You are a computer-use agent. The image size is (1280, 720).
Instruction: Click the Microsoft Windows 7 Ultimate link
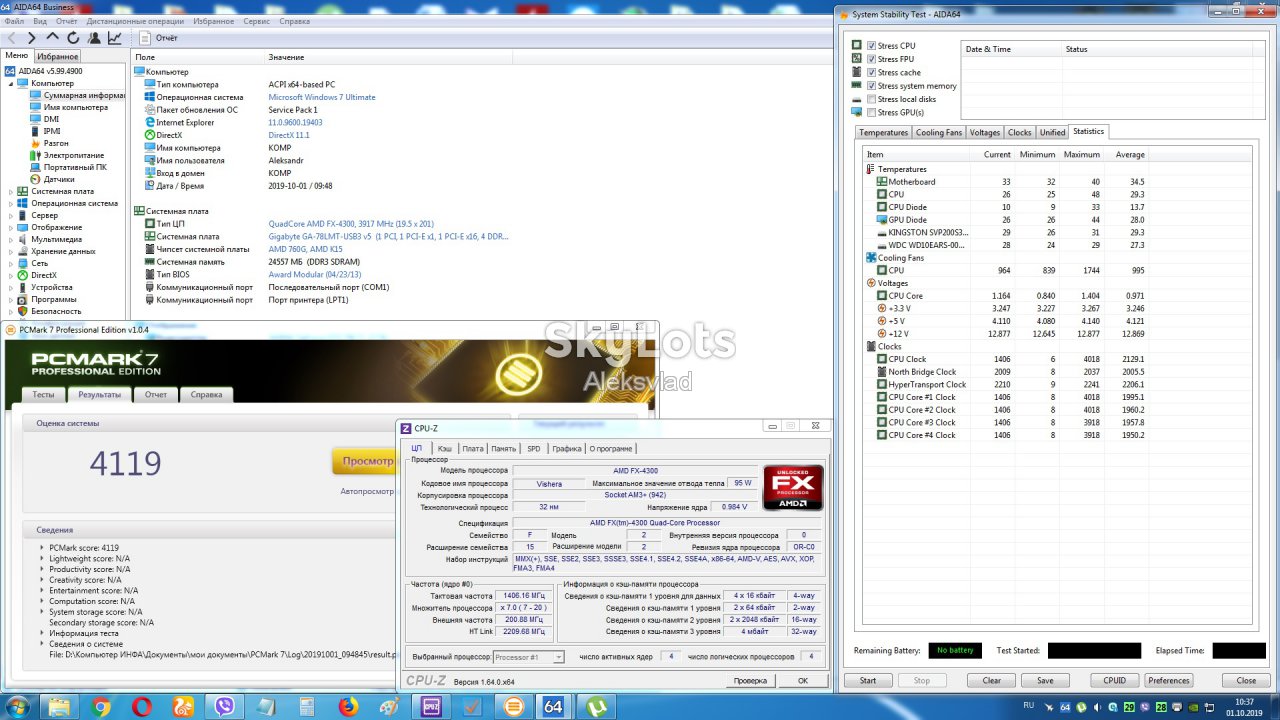coord(322,97)
